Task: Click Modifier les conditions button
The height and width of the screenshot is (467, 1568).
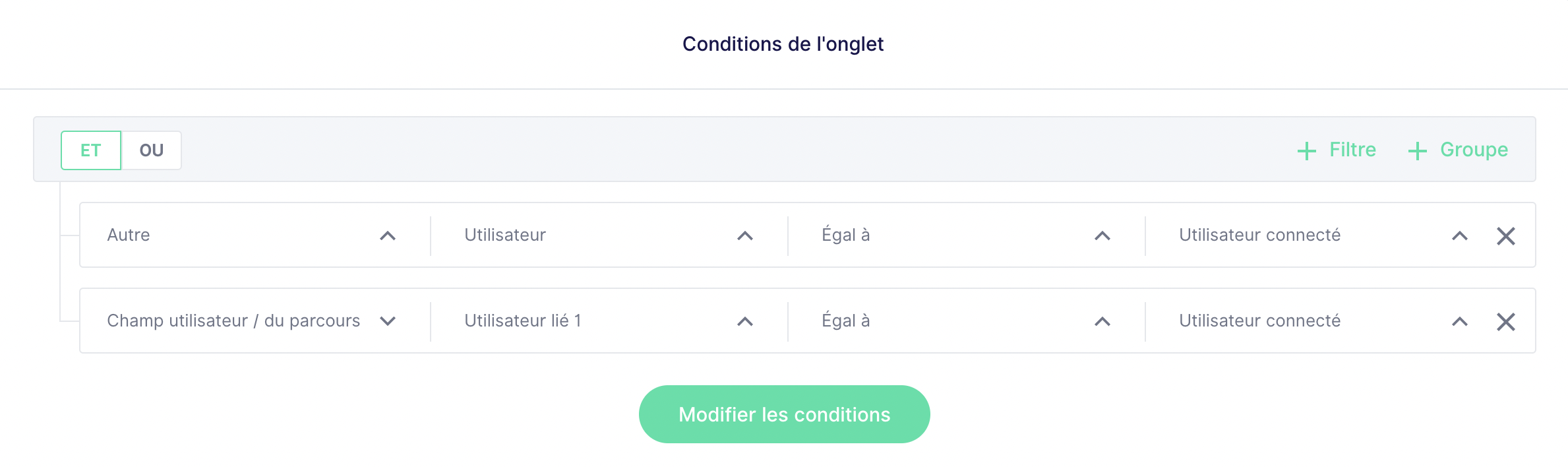Action: tap(785, 414)
